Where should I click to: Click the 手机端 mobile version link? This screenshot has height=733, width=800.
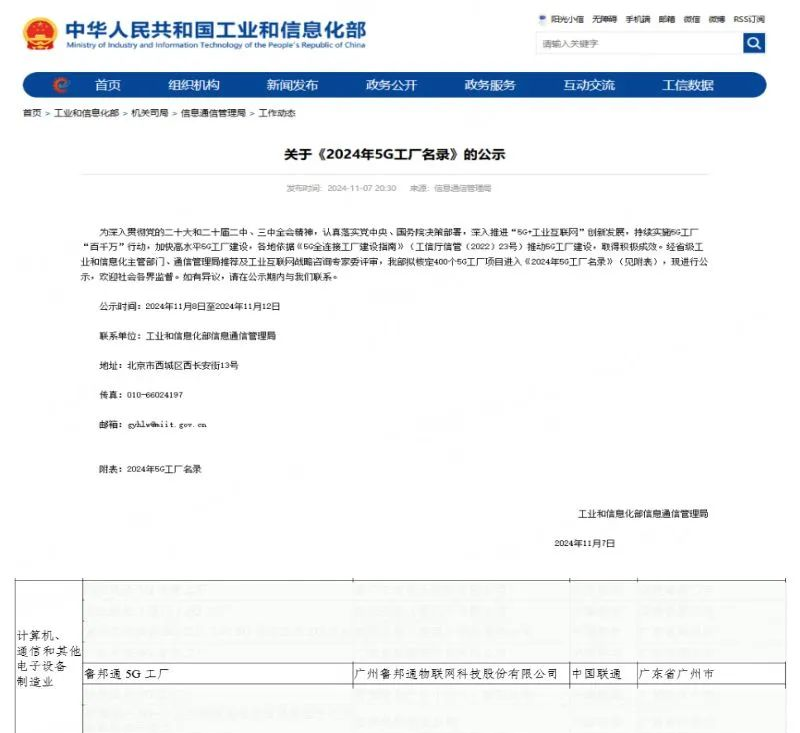[637, 19]
